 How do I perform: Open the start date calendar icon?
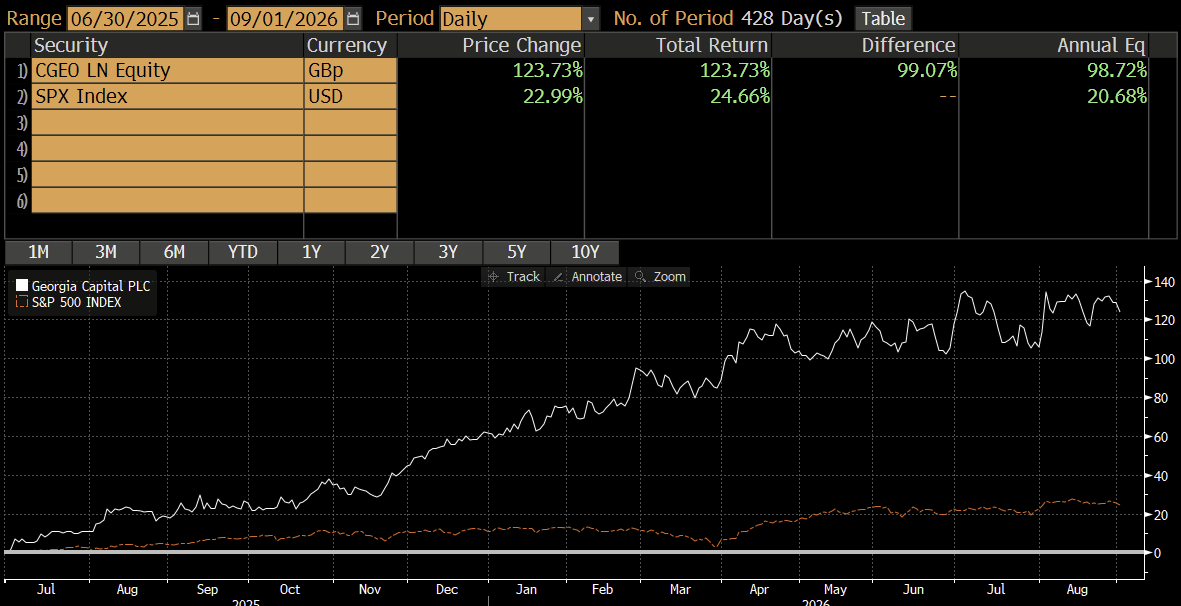point(194,18)
